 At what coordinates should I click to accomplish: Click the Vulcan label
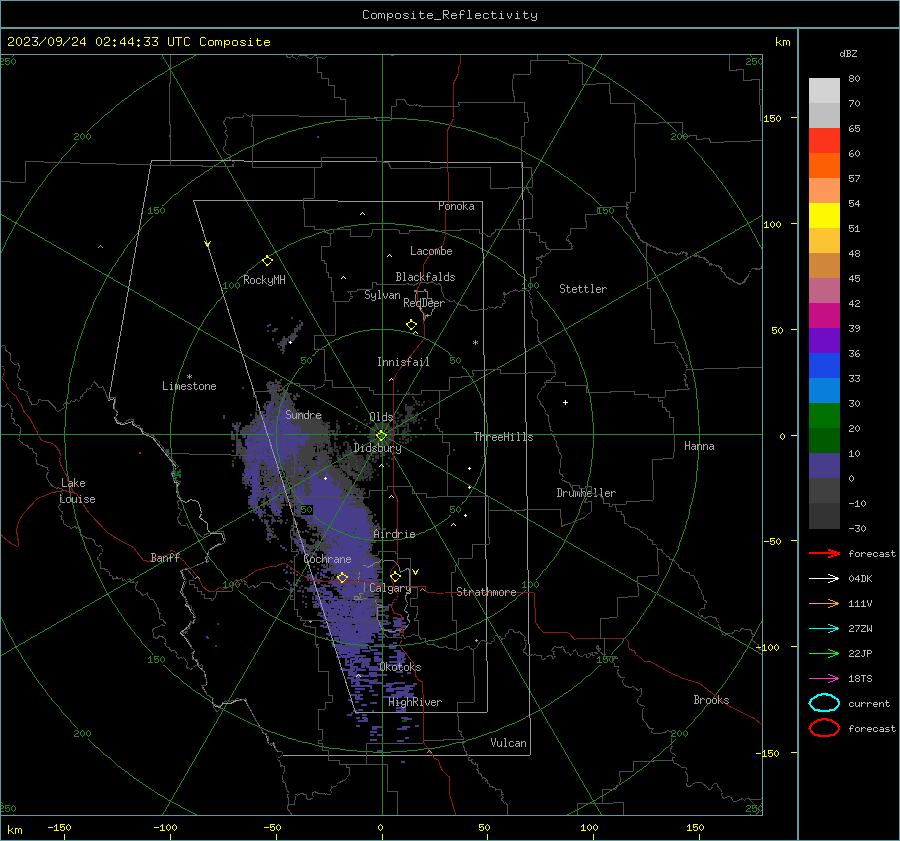pyautogui.click(x=508, y=743)
